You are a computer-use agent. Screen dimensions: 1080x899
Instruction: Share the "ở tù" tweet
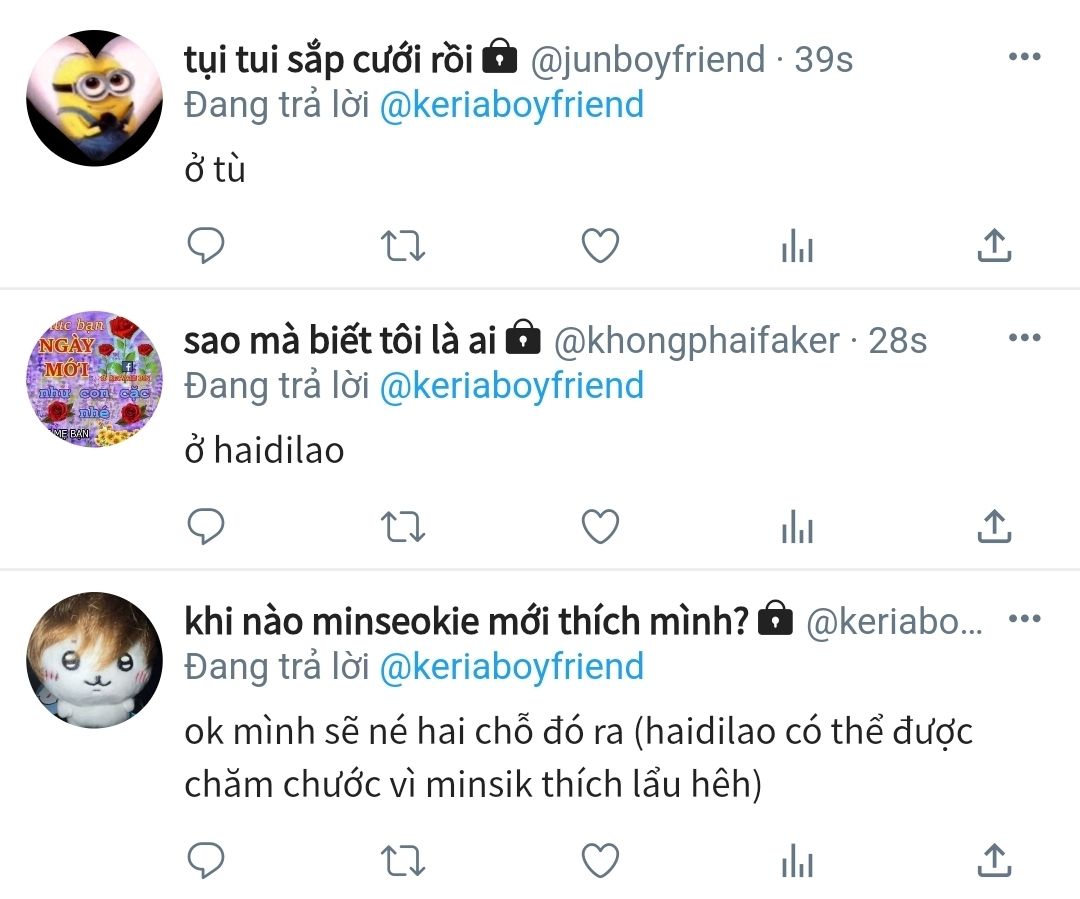994,245
